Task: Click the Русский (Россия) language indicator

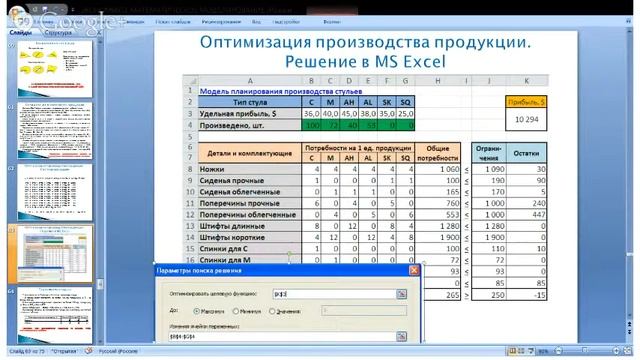Action: [x=118, y=351]
